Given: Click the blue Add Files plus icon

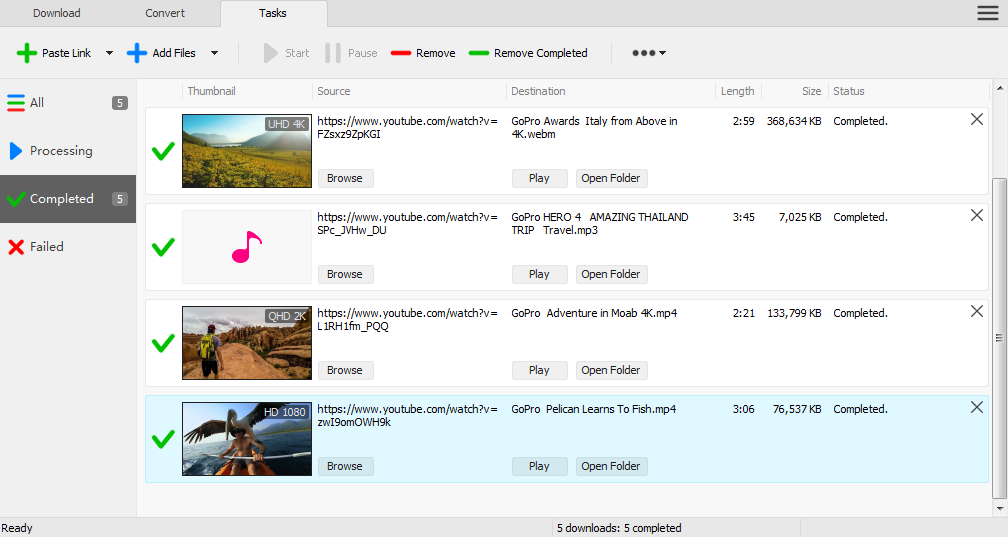Looking at the screenshot, I should click(137, 53).
